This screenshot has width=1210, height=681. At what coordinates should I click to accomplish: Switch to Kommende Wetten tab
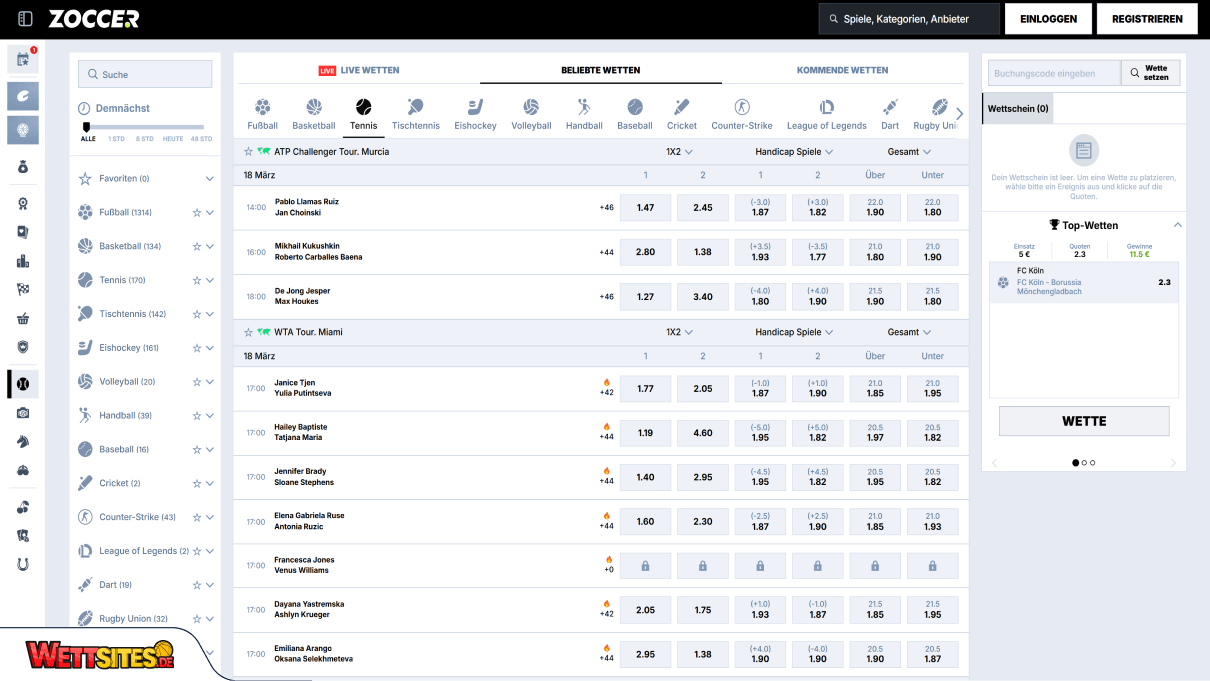pyautogui.click(x=842, y=71)
